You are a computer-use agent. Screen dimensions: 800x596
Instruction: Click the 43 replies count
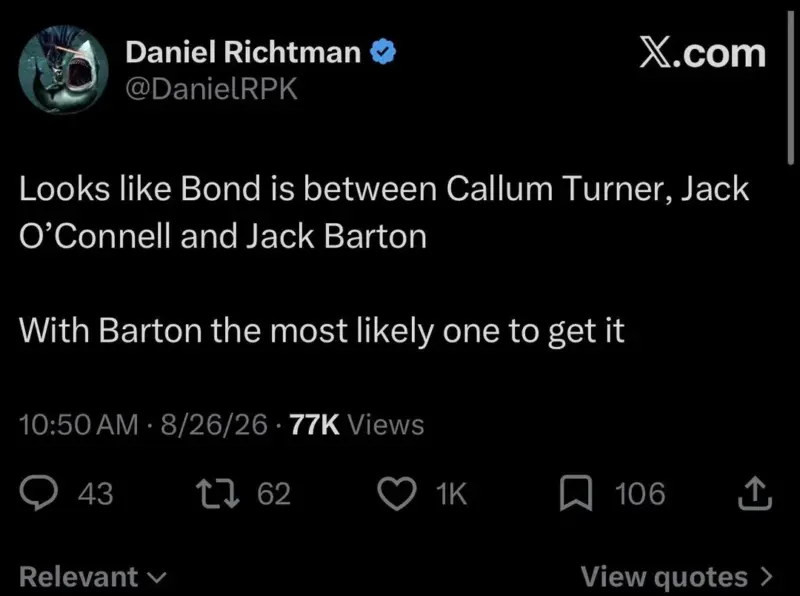(95, 493)
